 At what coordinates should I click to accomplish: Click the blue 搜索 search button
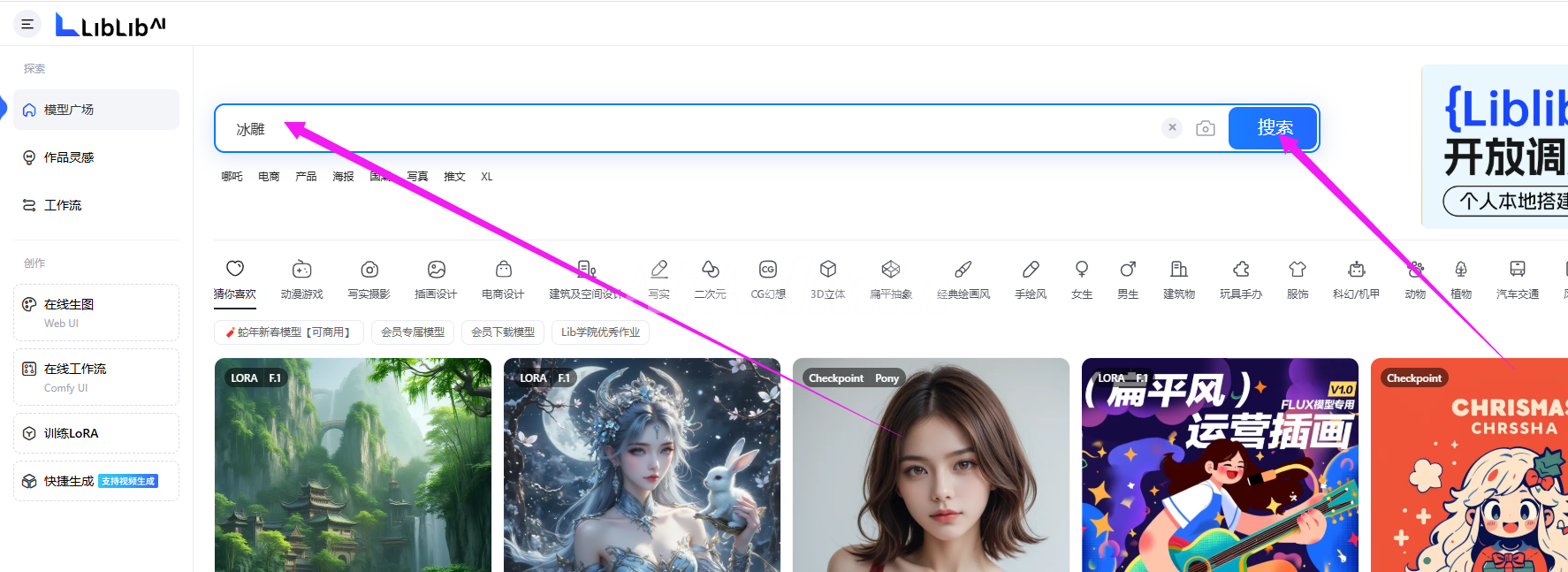click(x=1274, y=128)
